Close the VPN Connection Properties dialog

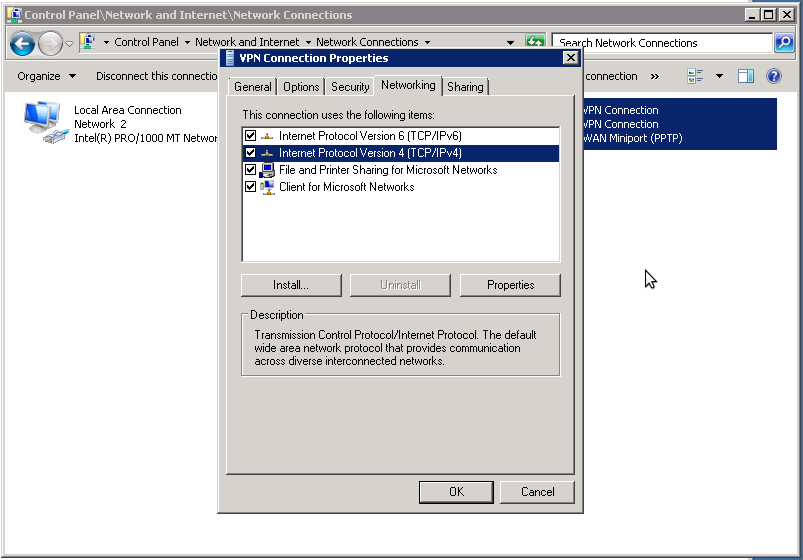click(x=570, y=58)
